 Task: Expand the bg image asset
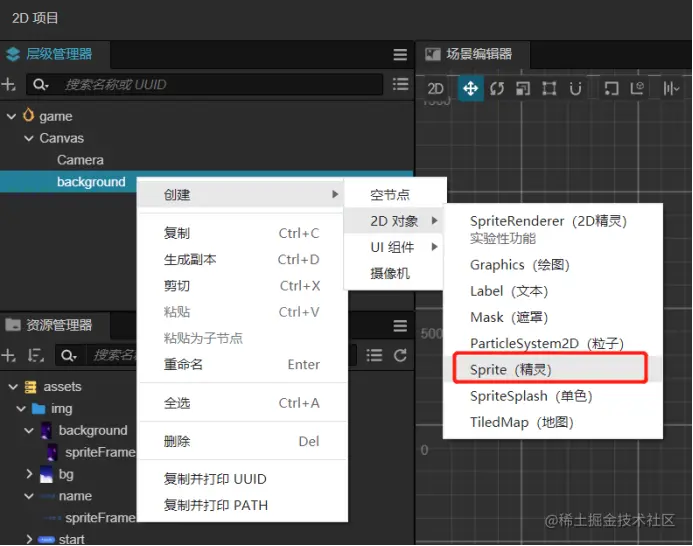point(29,474)
